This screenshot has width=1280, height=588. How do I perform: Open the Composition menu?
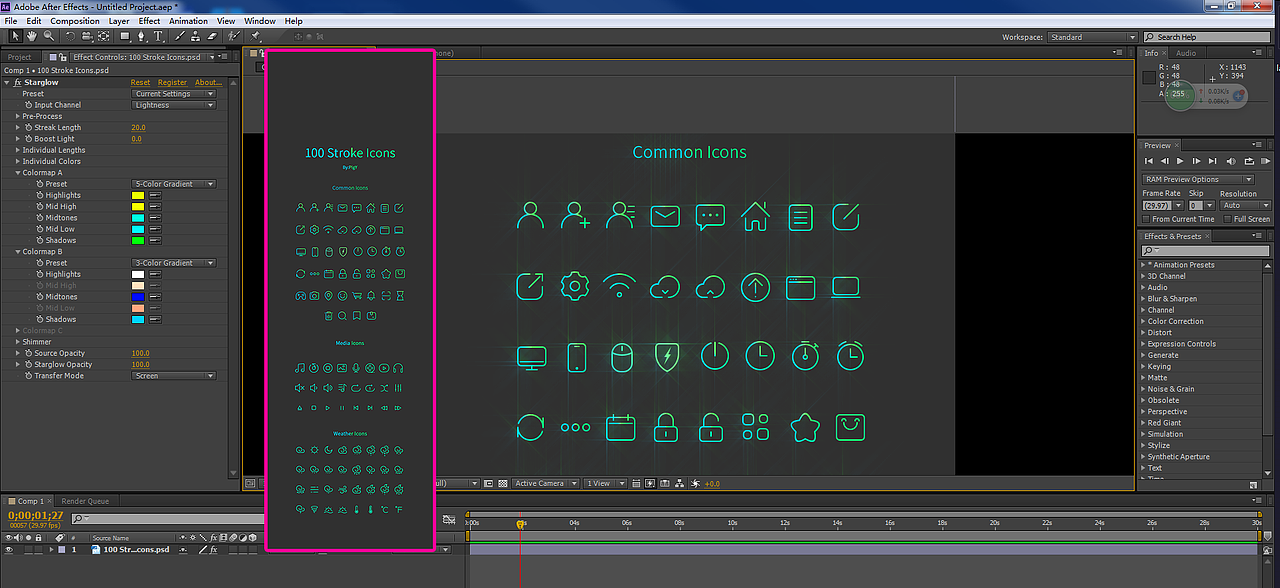coord(75,21)
